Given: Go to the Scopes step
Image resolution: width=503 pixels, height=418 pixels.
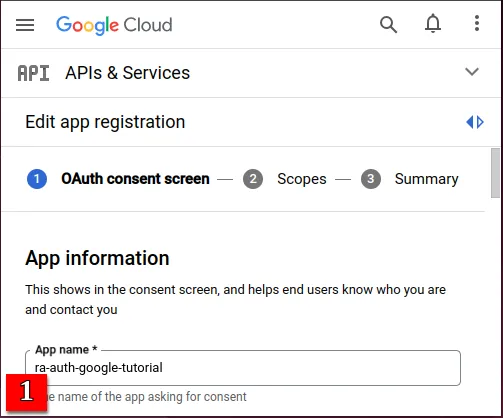Looking at the screenshot, I should point(302,179).
